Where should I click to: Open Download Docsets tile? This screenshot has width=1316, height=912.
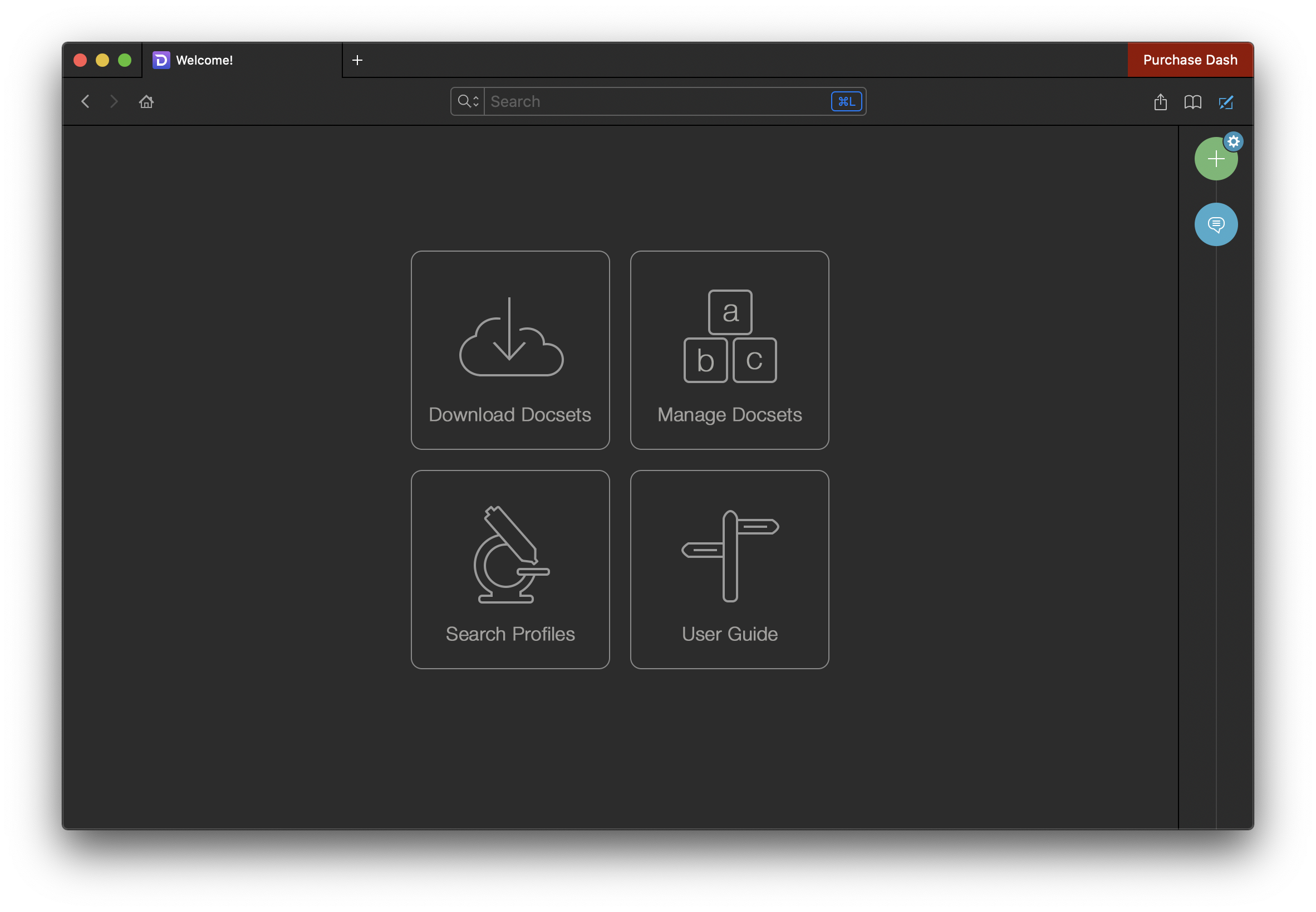(510, 350)
